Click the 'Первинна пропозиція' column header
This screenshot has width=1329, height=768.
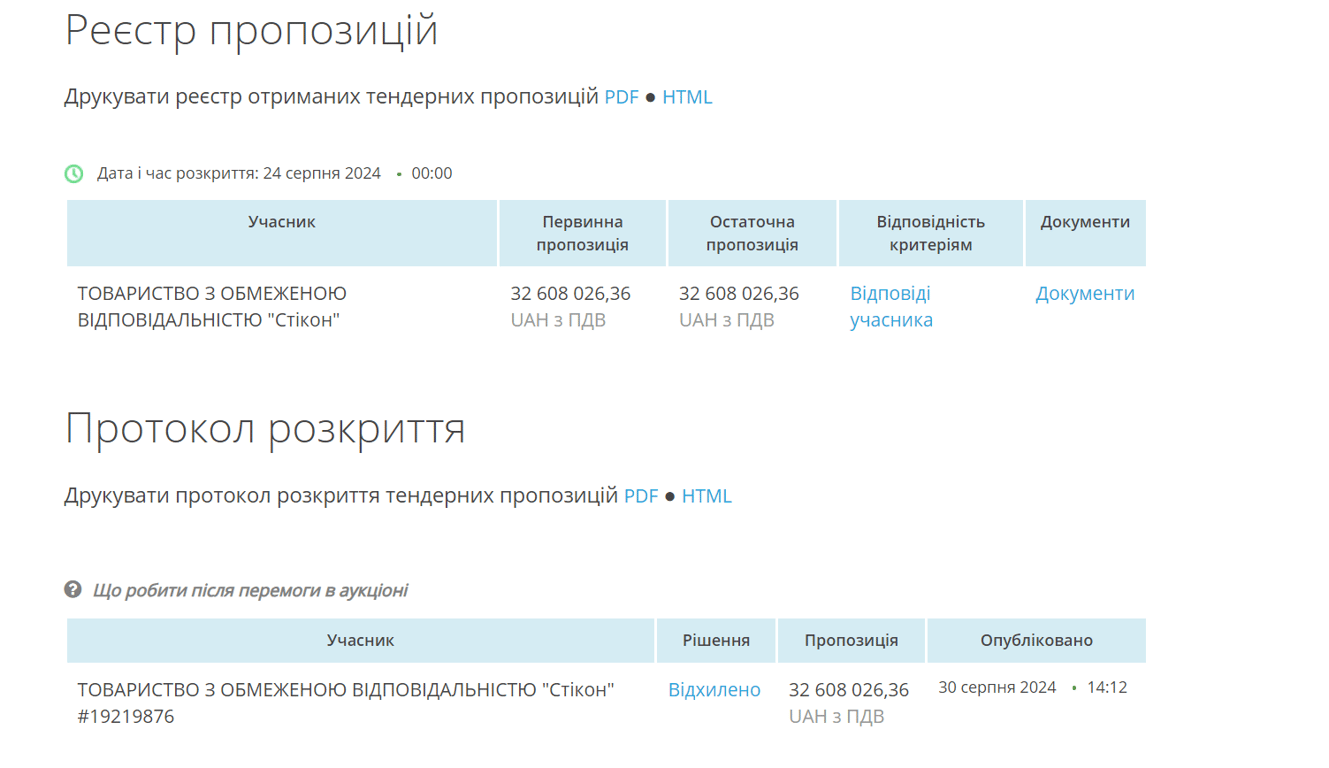[582, 233]
